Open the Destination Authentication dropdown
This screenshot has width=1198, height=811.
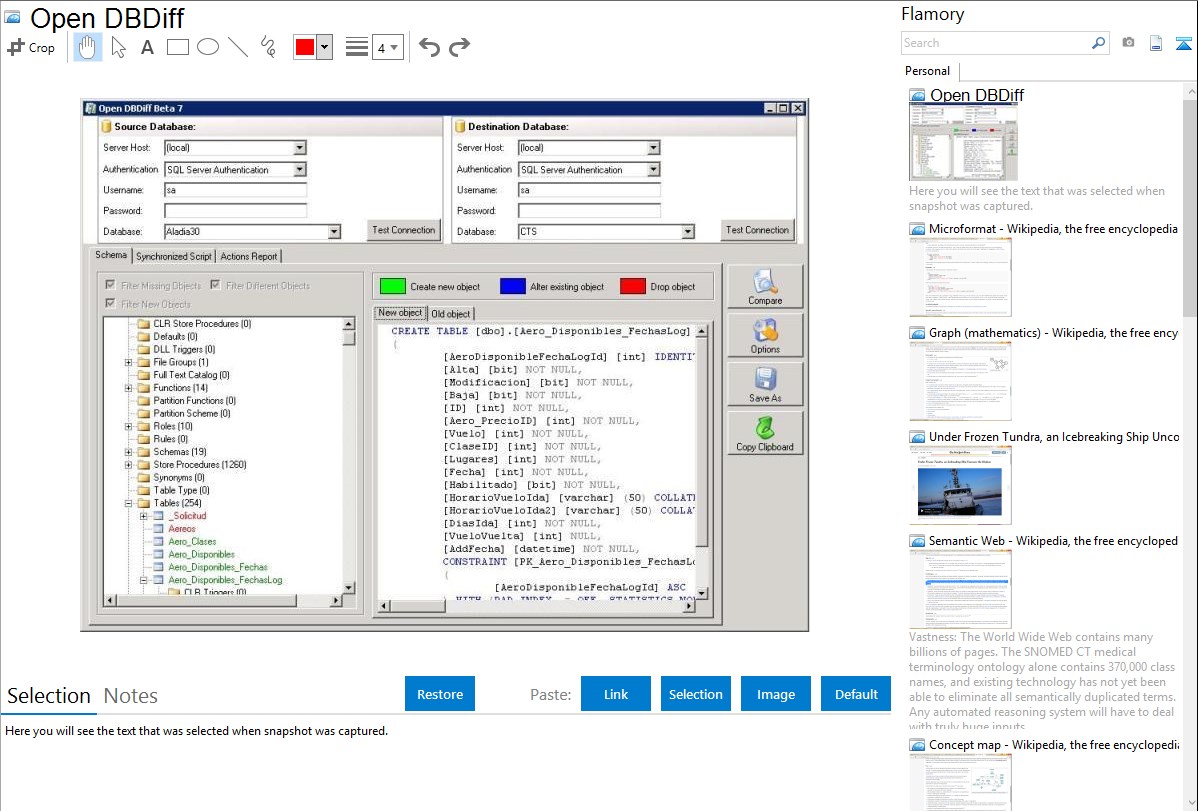click(x=653, y=169)
